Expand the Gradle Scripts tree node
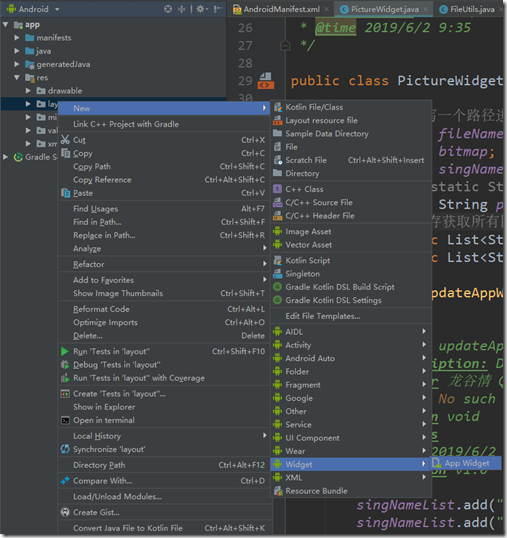This screenshot has height=538, width=507. click(5, 157)
